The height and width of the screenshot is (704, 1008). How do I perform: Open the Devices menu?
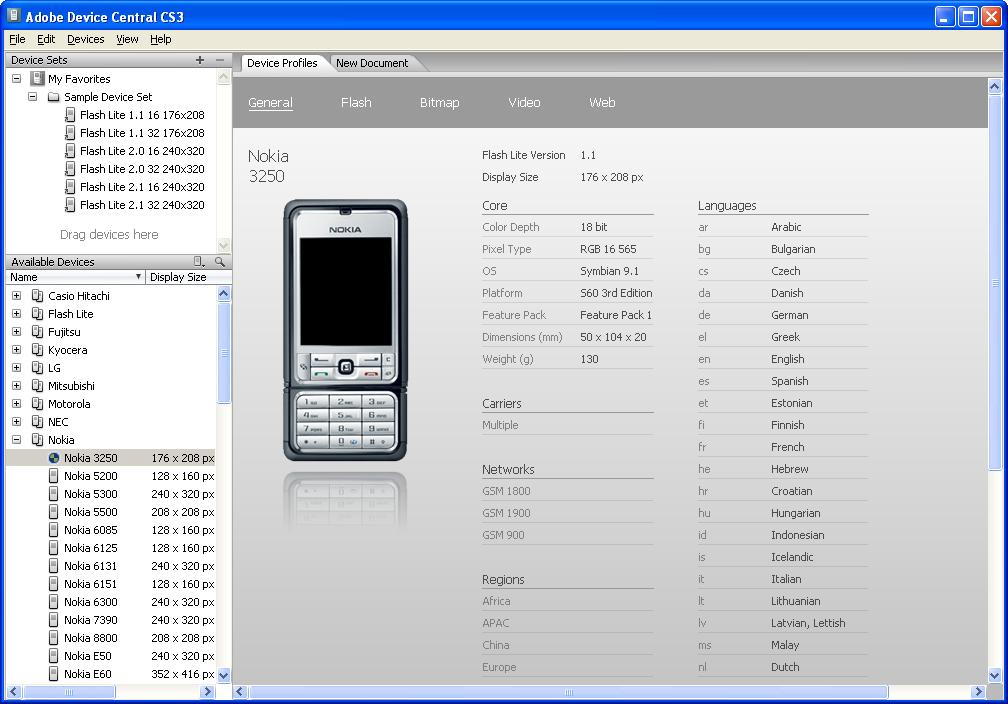click(x=86, y=39)
